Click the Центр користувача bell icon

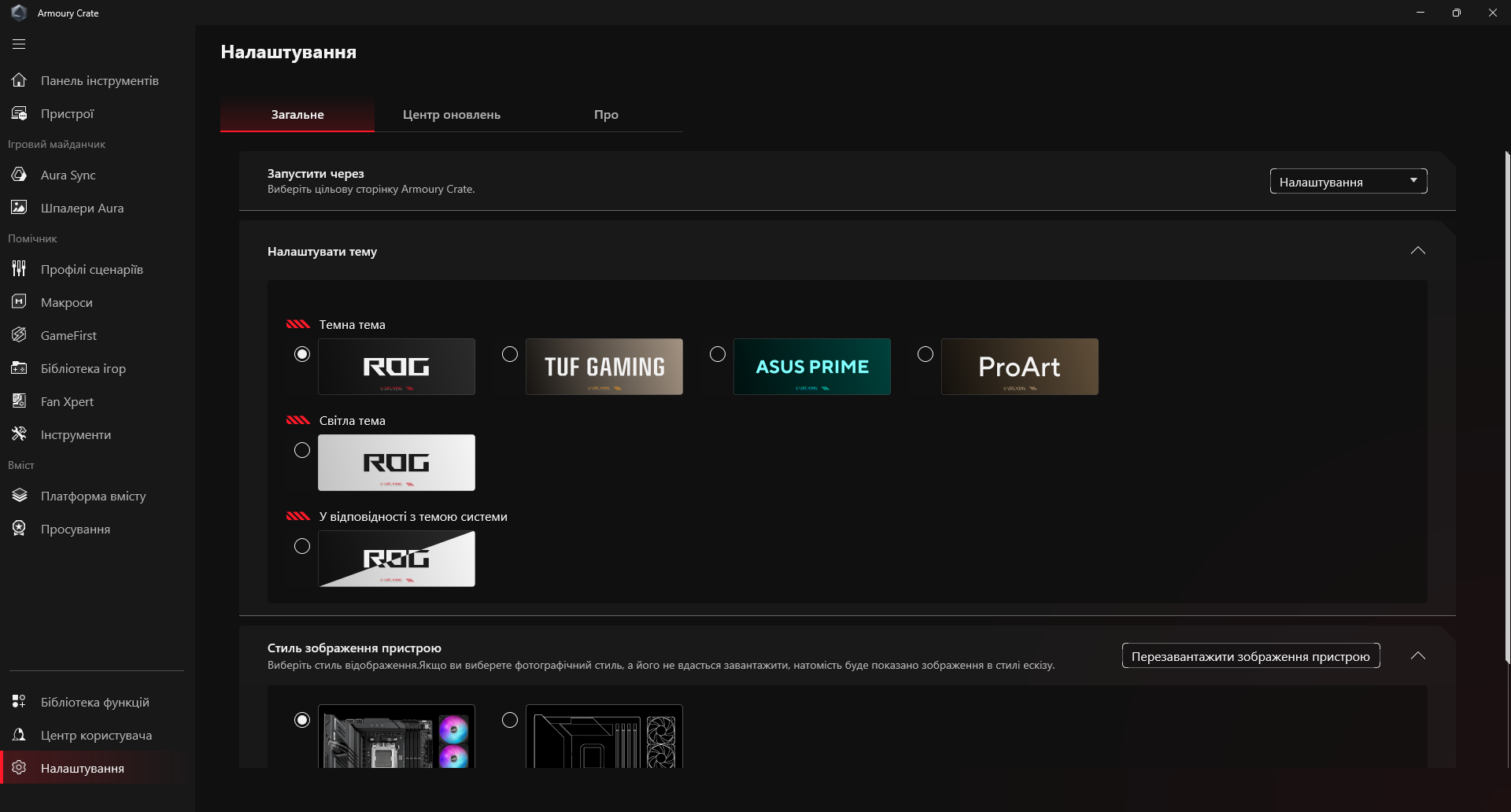19,735
